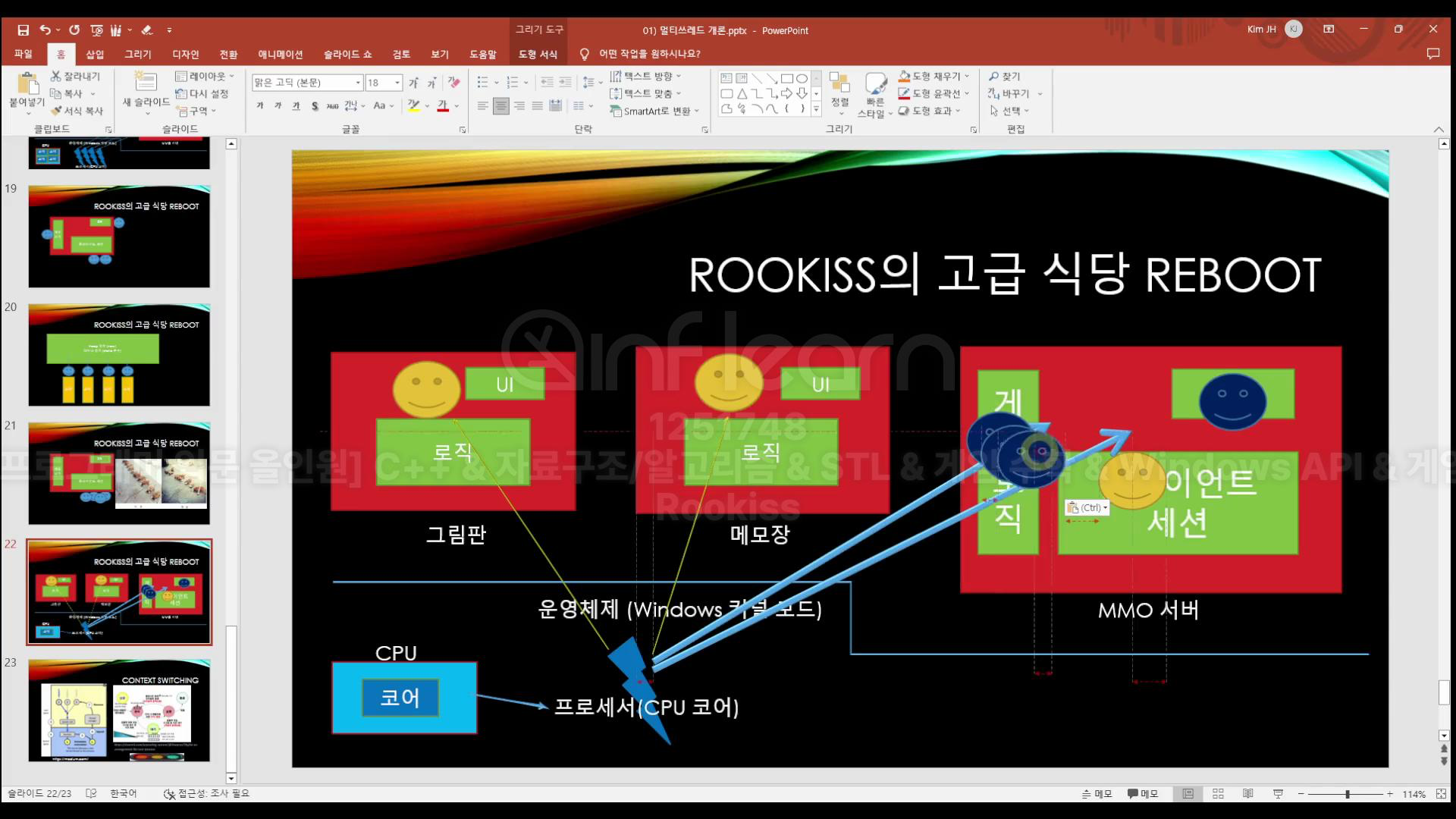Screen dimensions: 1456x819
Task: Click the format painter (서식 복사) icon
Action: point(56,111)
